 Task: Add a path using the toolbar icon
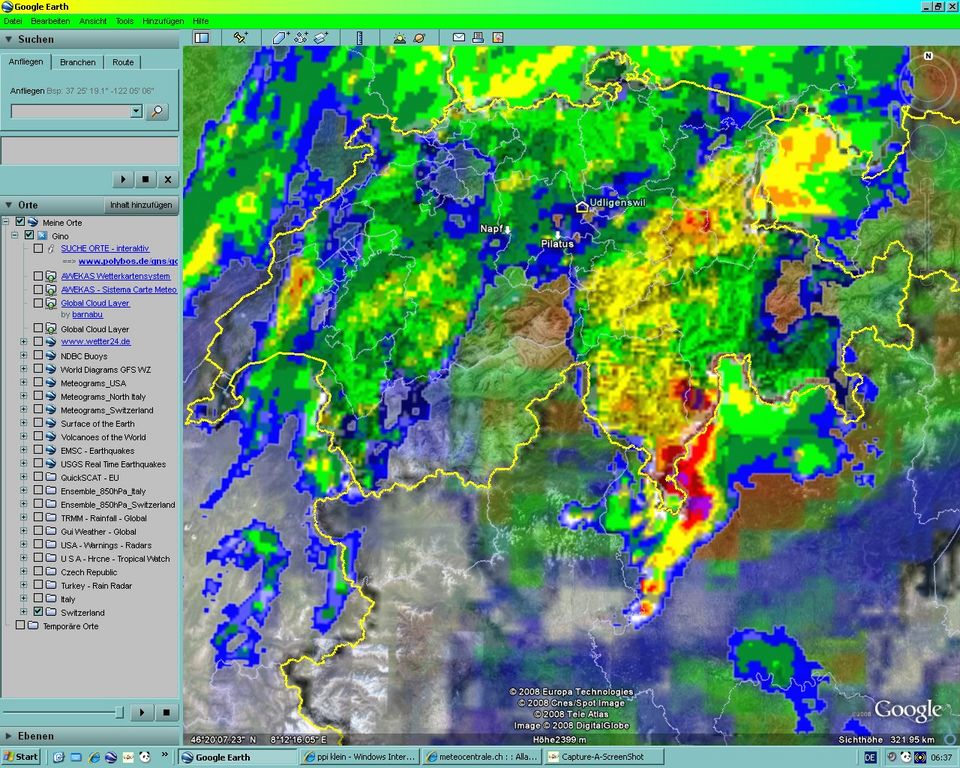tap(301, 38)
